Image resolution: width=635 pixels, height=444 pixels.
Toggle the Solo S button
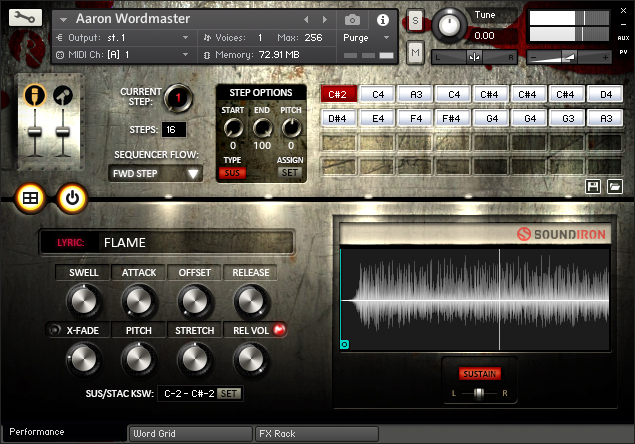click(415, 20)
